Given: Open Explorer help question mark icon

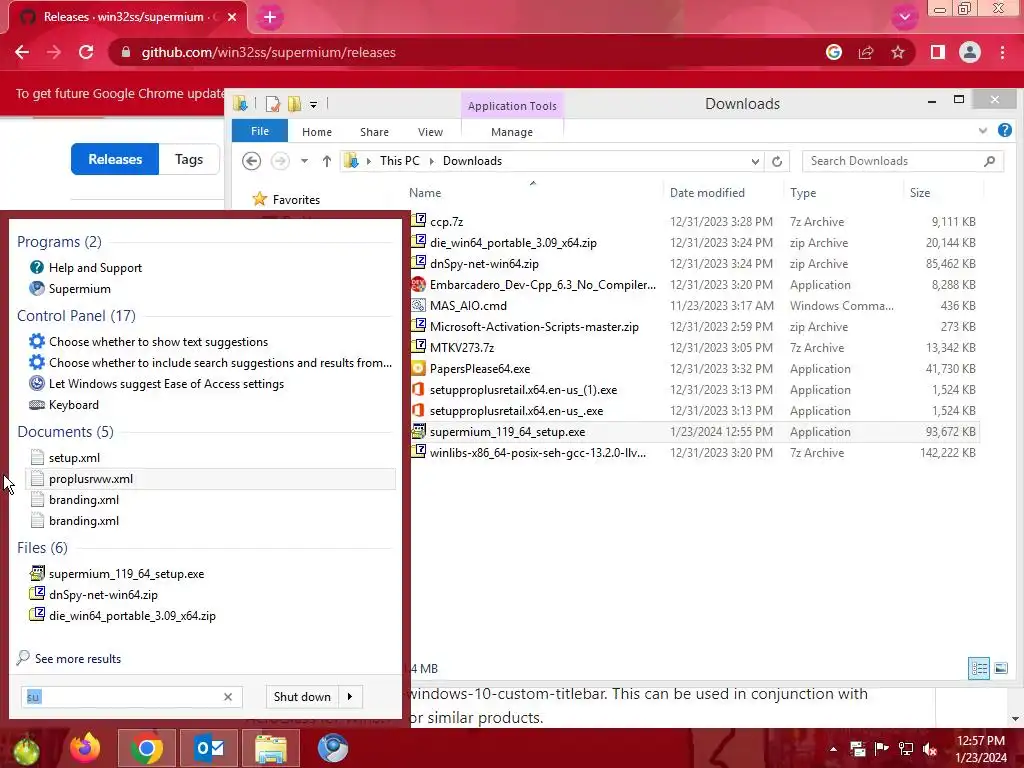Looking at the screenshot, I should pos(1004,131).
